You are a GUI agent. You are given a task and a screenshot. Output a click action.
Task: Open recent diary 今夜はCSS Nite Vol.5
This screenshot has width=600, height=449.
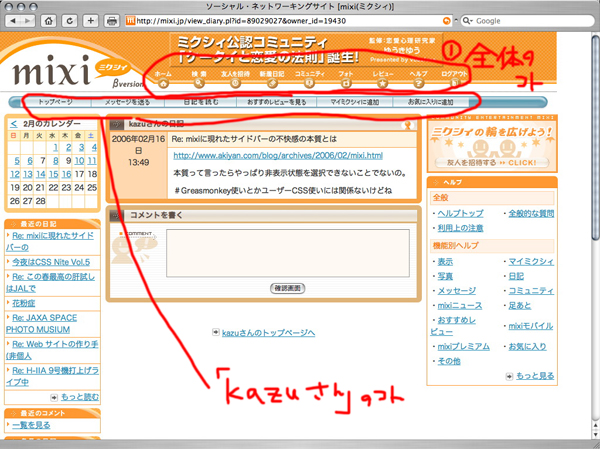tap(51, 262)
